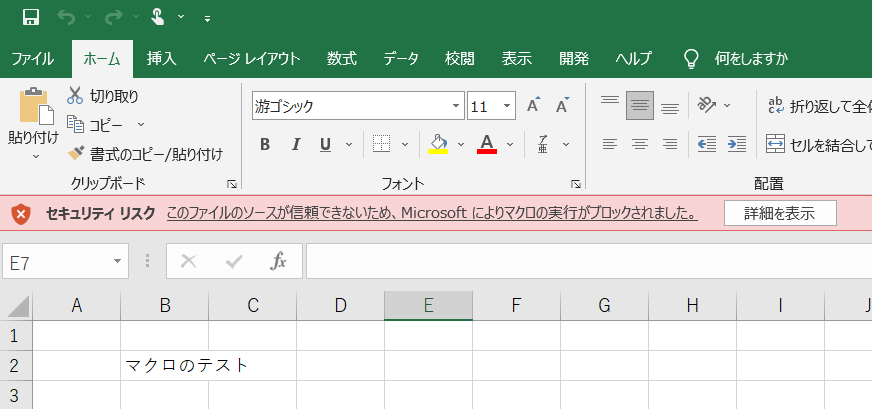Open the Customize Quick Access Toolbar arrow
The height and width of the screenshot is (409, 872).
(207, 19)
